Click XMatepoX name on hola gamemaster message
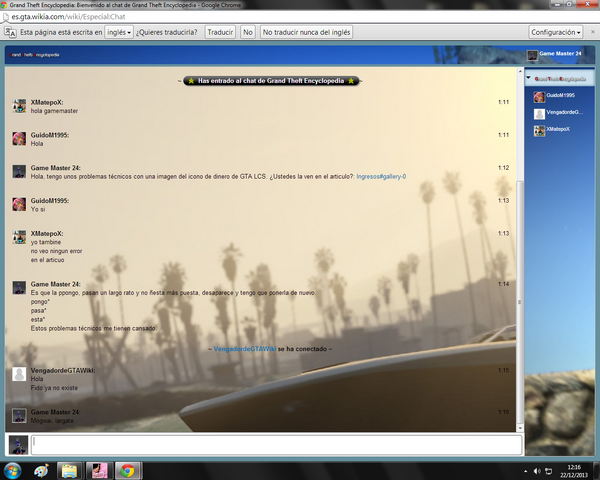 [47, 102]
